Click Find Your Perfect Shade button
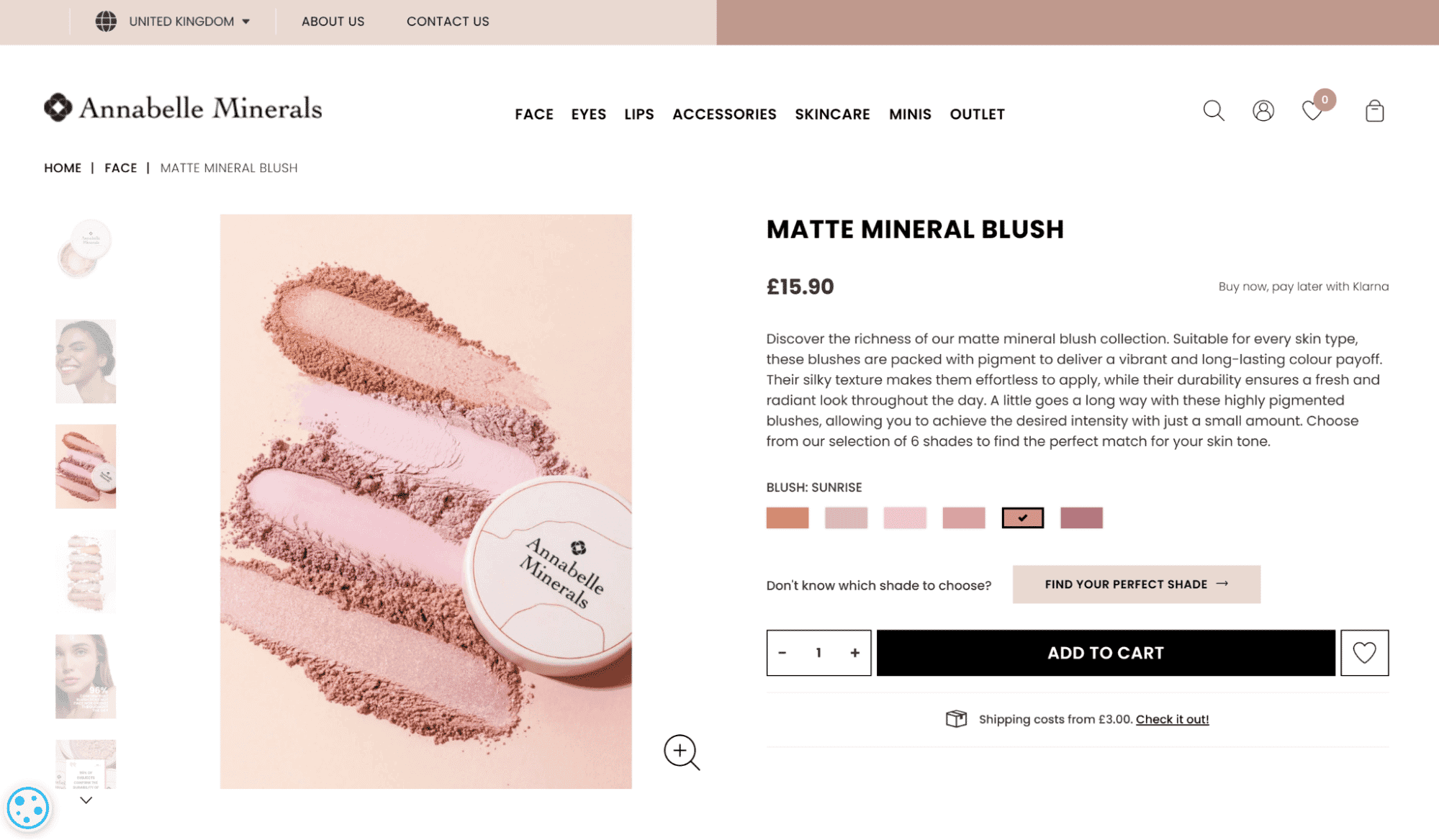The width and height of the screenshot is (1439, 840). tap(1136, 584)
